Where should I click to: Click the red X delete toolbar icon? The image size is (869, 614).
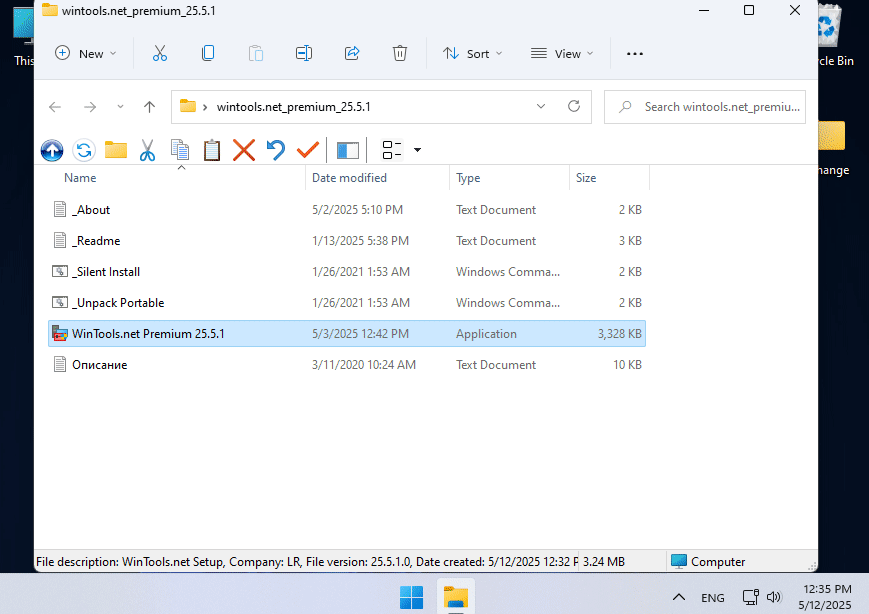(244, 150)
